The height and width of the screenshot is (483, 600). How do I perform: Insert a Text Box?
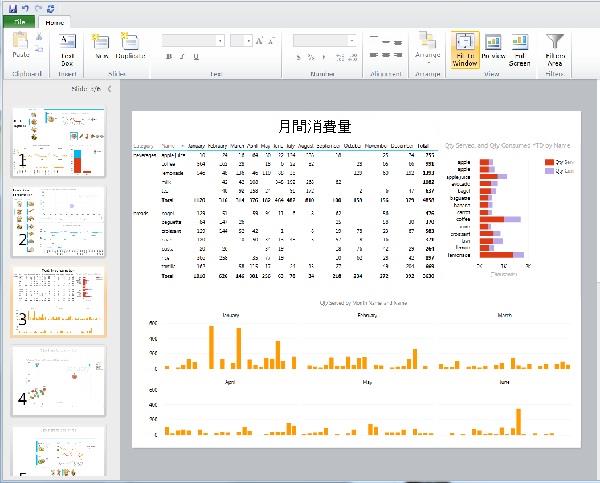click(x=67, y=50)
